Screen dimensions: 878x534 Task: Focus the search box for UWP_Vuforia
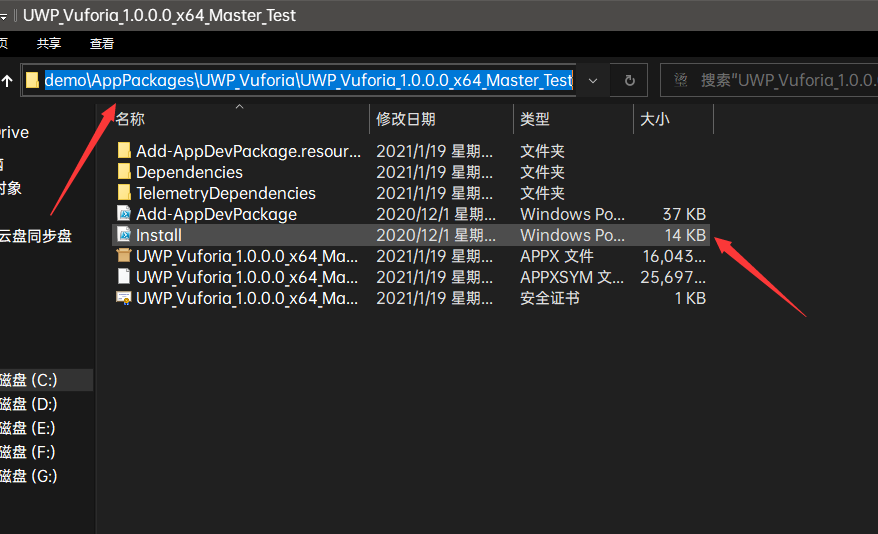tap(769, 81)
